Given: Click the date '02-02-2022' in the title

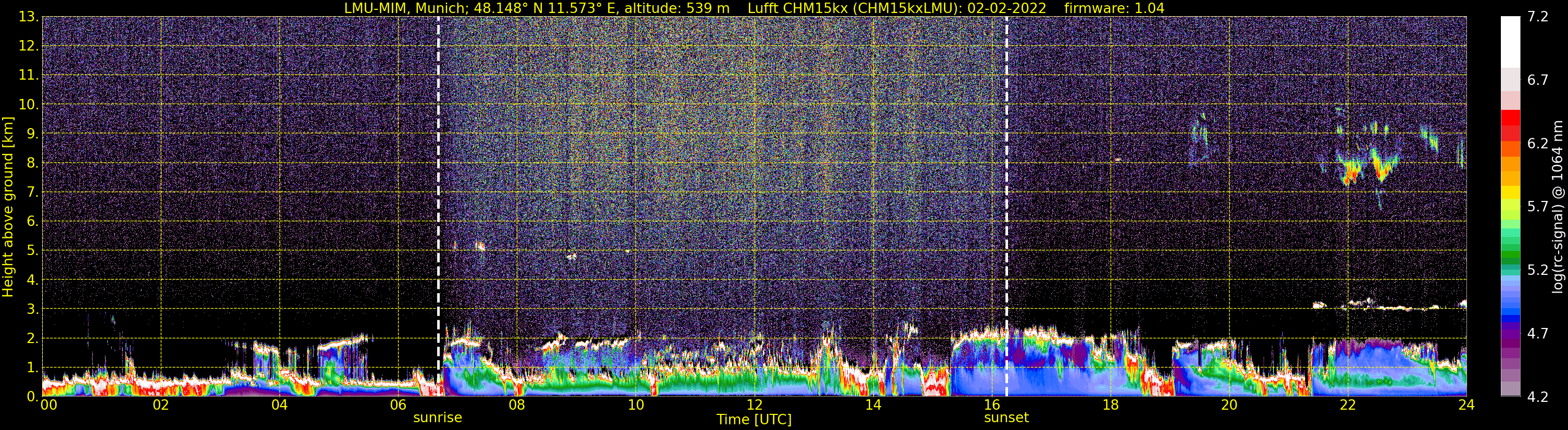Looking at the screenshot, I should coord(1007,8).
